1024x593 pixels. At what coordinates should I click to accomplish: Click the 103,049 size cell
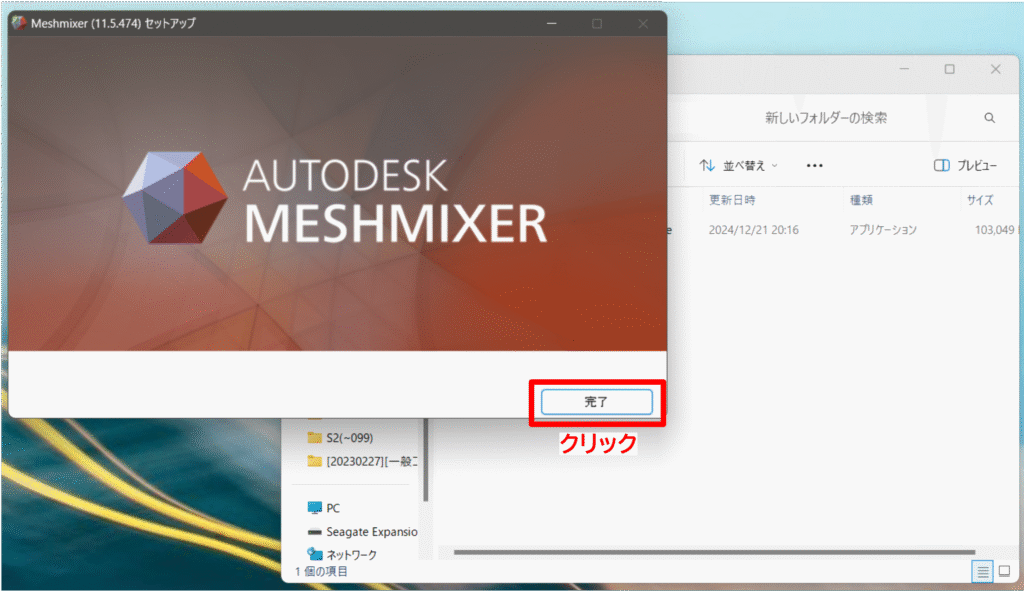point(994,230)
